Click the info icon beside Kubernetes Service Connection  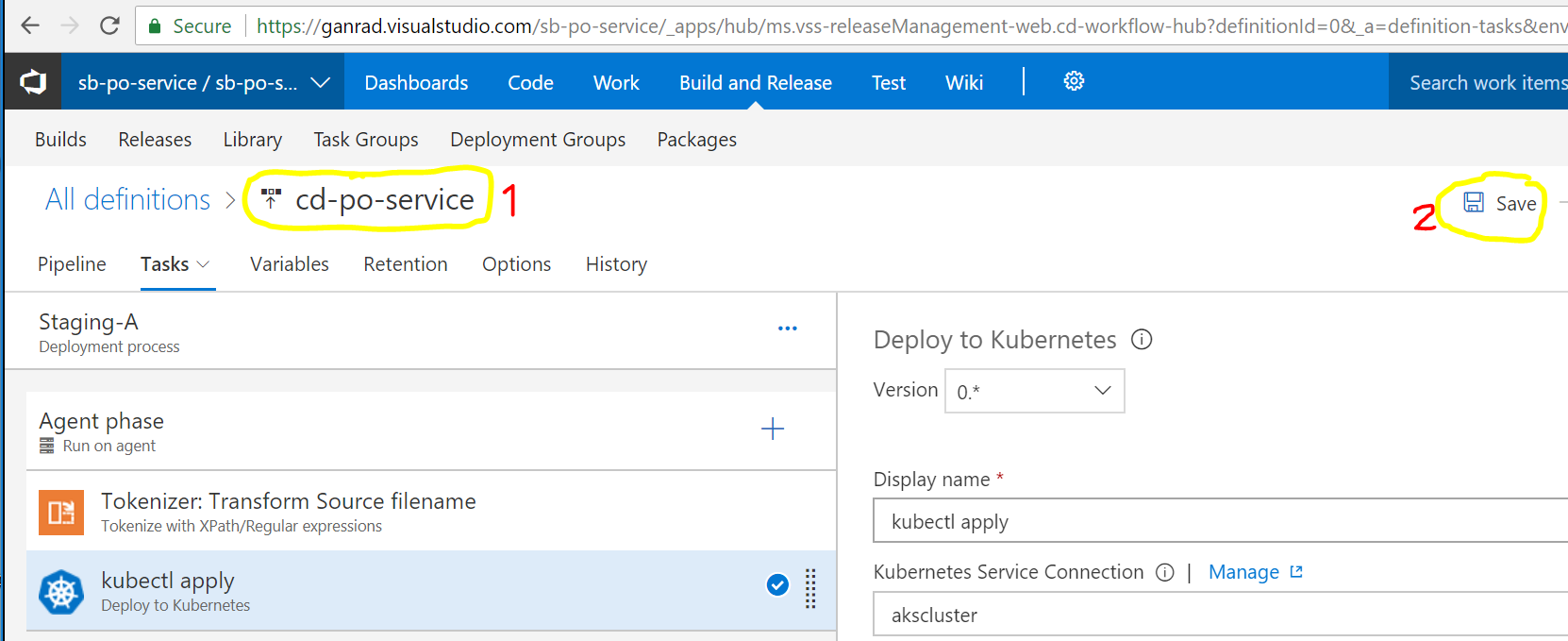(1165, 573)
